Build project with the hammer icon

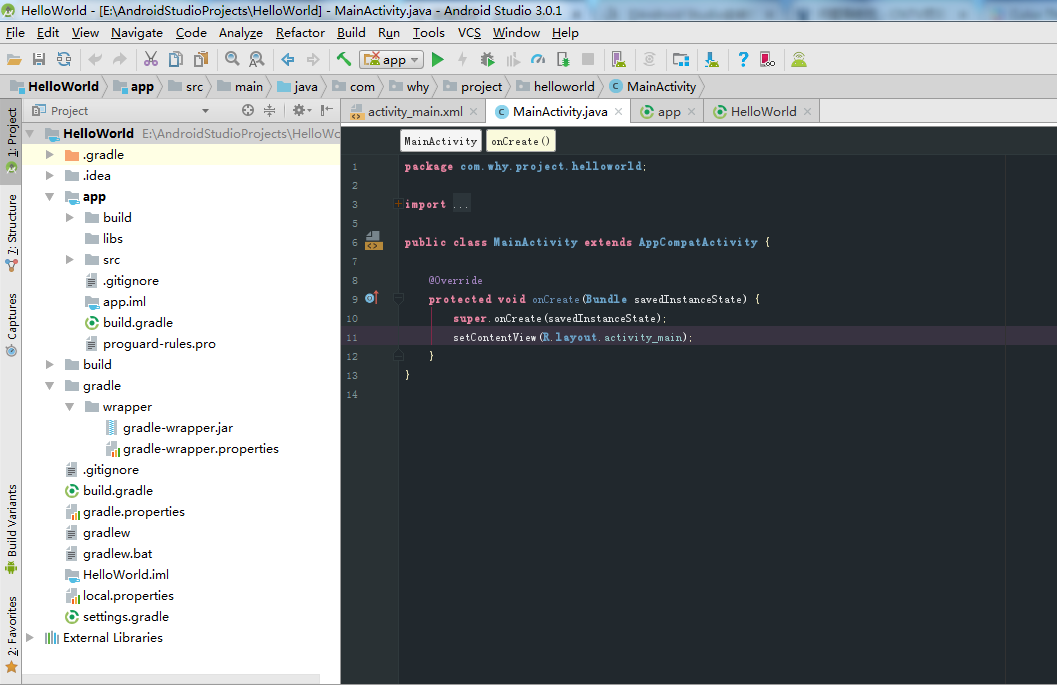pos(344,59)
